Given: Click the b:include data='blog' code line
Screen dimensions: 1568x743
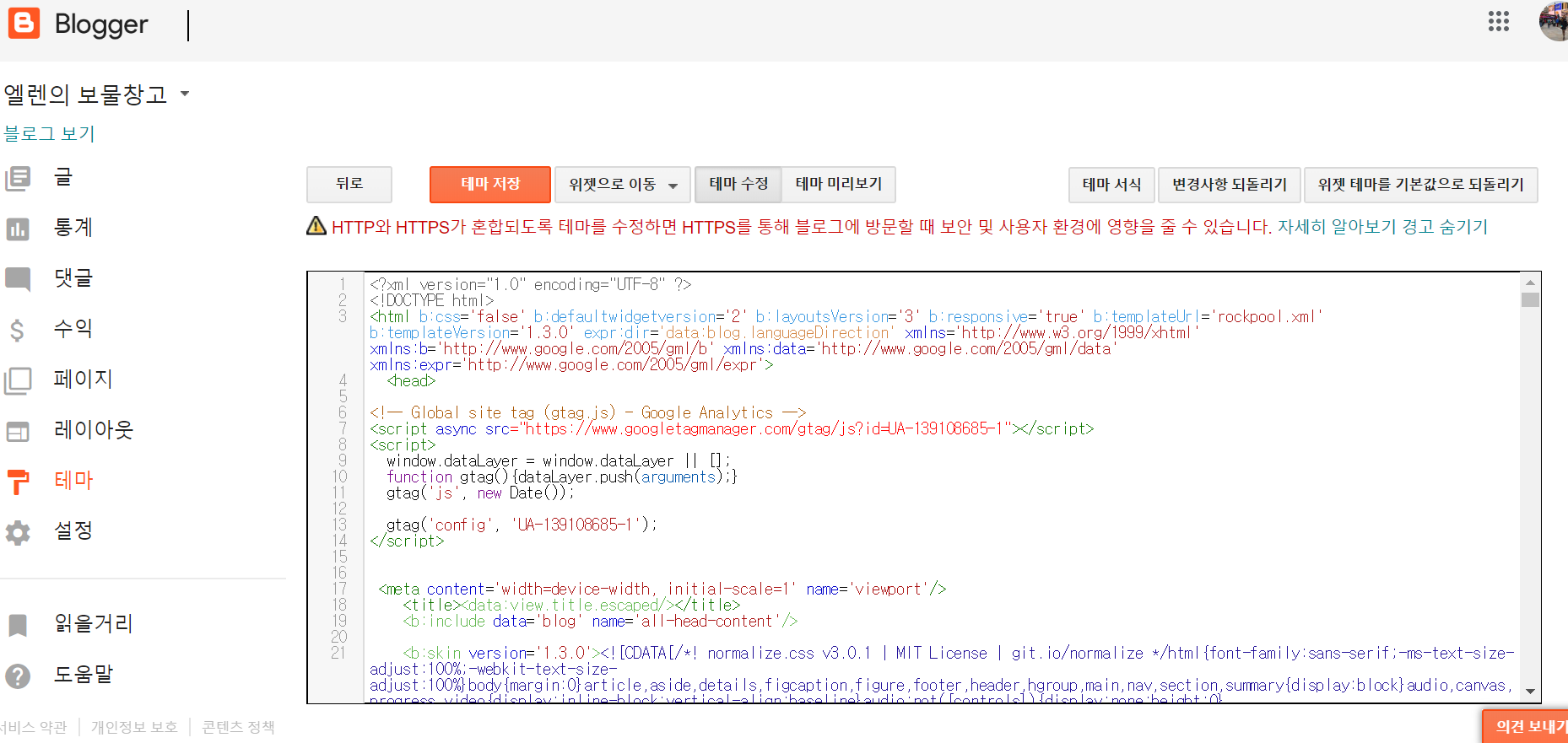Looking at the screenshot, I should click(600, 621).
